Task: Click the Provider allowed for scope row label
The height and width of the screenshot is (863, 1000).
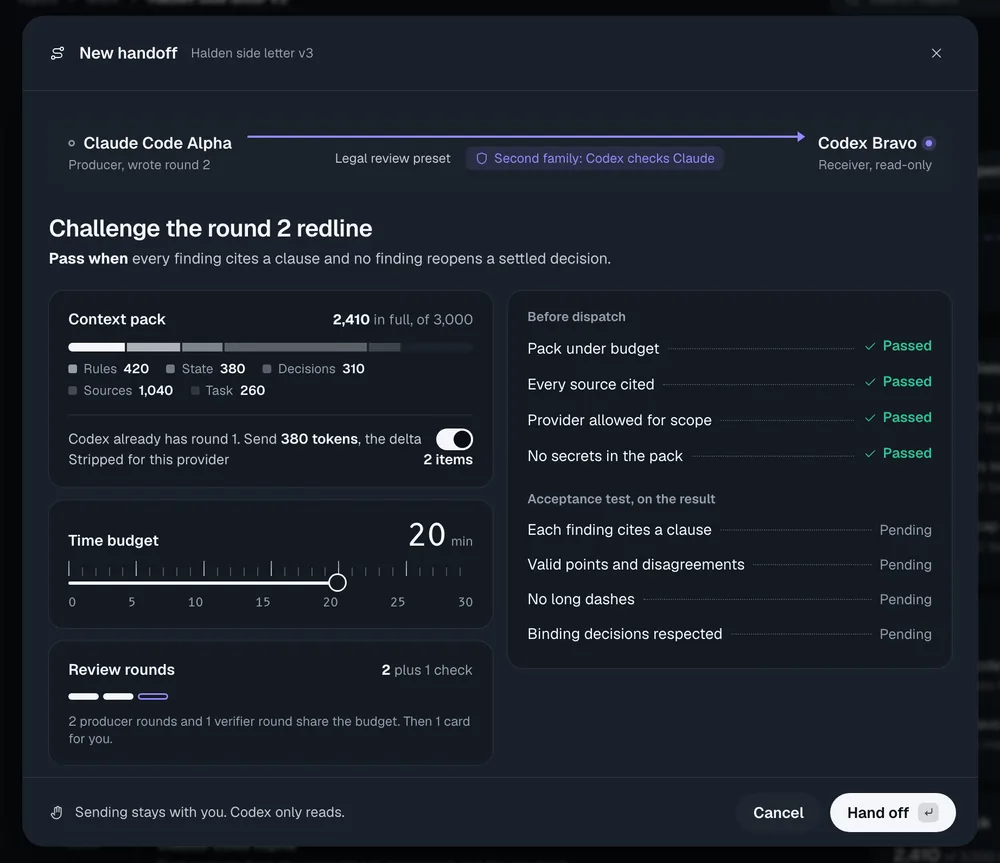Action: click(619, 420)
